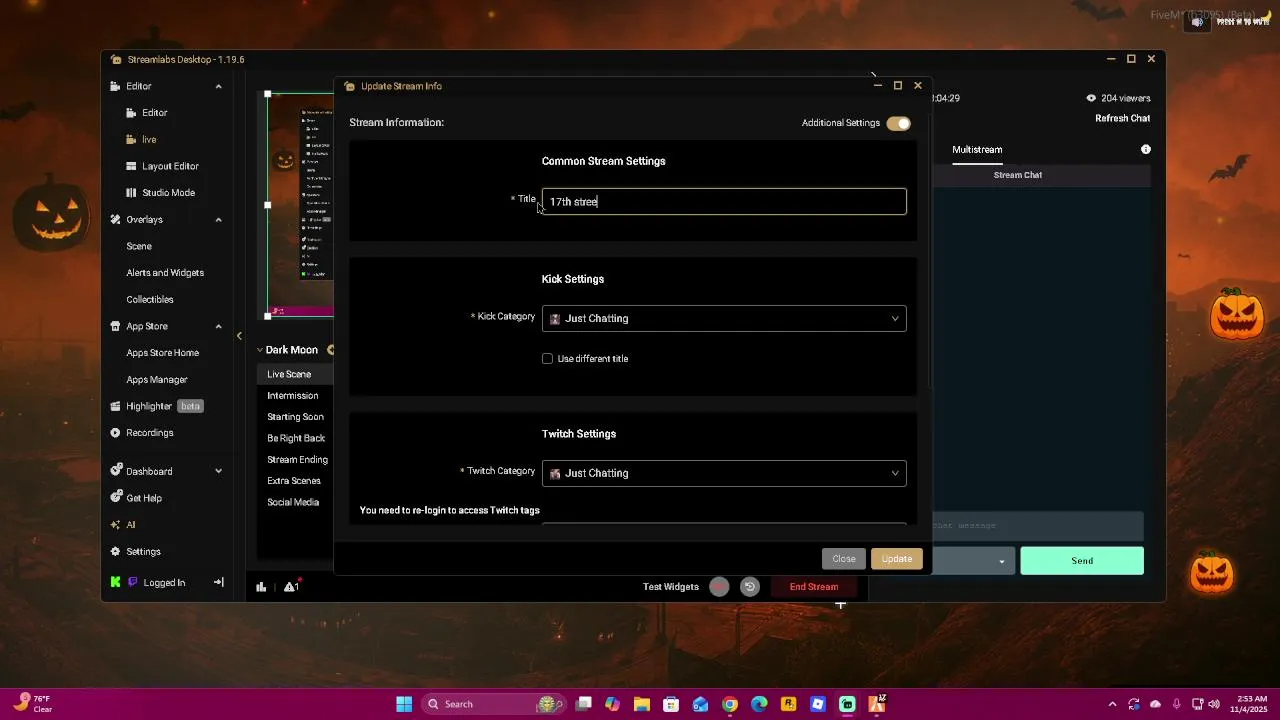1280x720 pixels.
Task: Select the Social Media scene
Action: coord(293,502)
